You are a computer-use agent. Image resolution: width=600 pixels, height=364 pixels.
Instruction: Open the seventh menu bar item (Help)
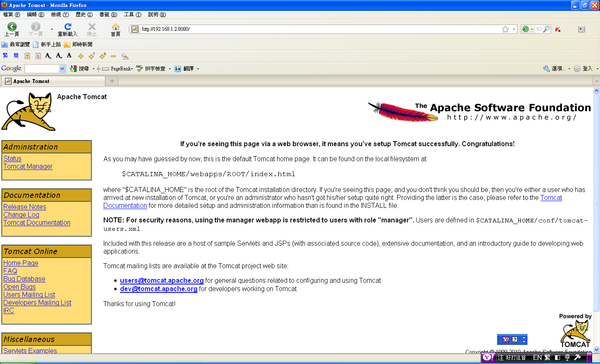(x=157, y=15)
